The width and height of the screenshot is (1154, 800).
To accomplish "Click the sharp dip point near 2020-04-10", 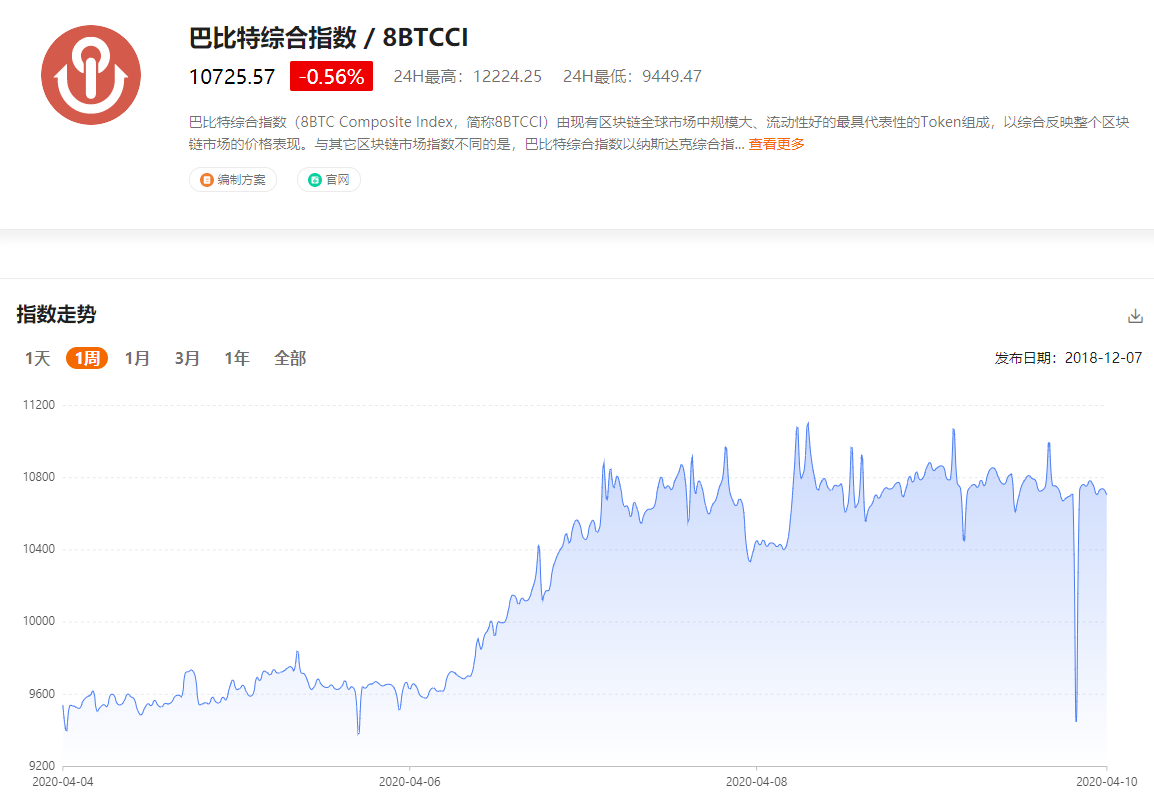I will pos(1076,720).
